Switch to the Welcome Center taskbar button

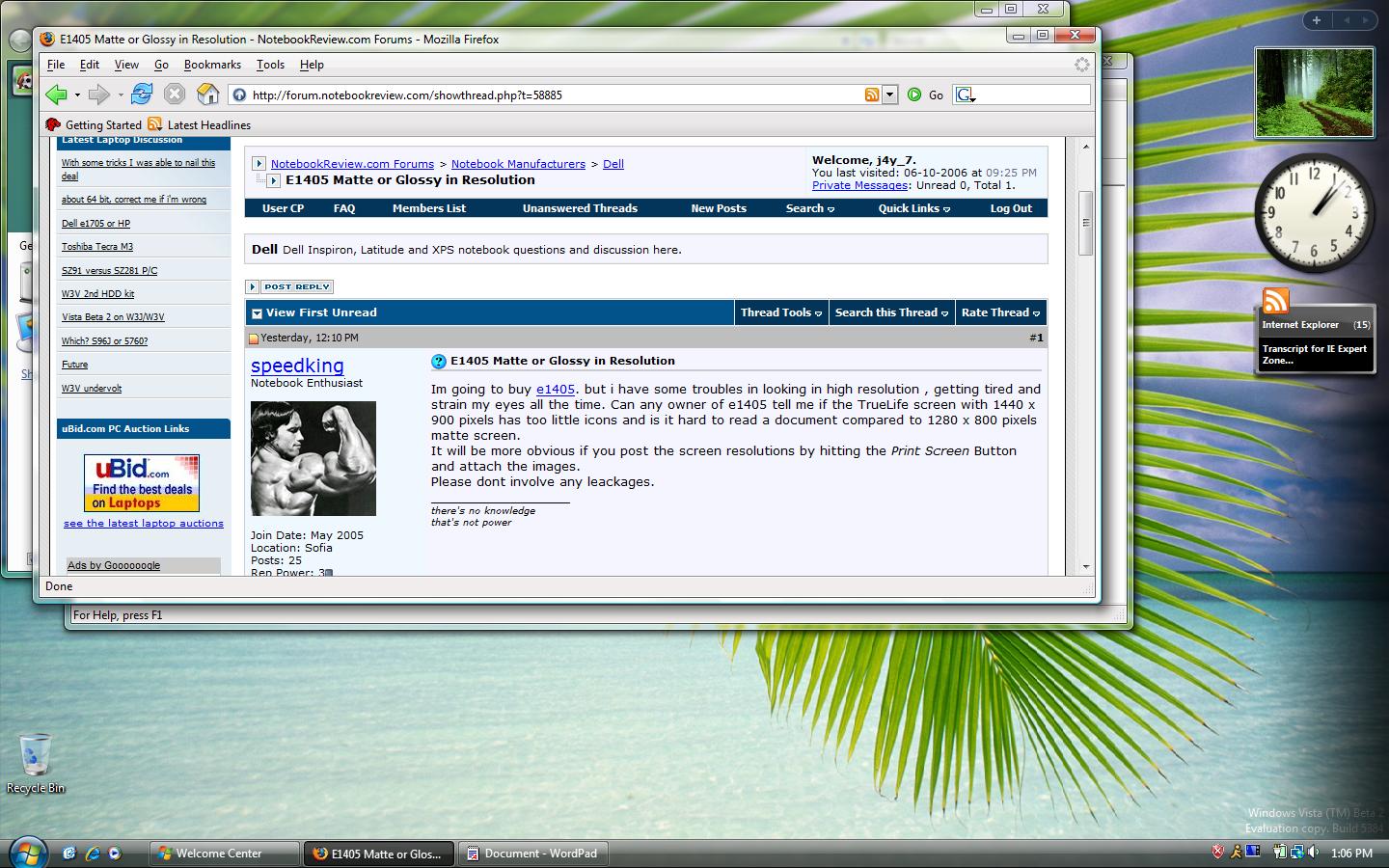[224, 854]
